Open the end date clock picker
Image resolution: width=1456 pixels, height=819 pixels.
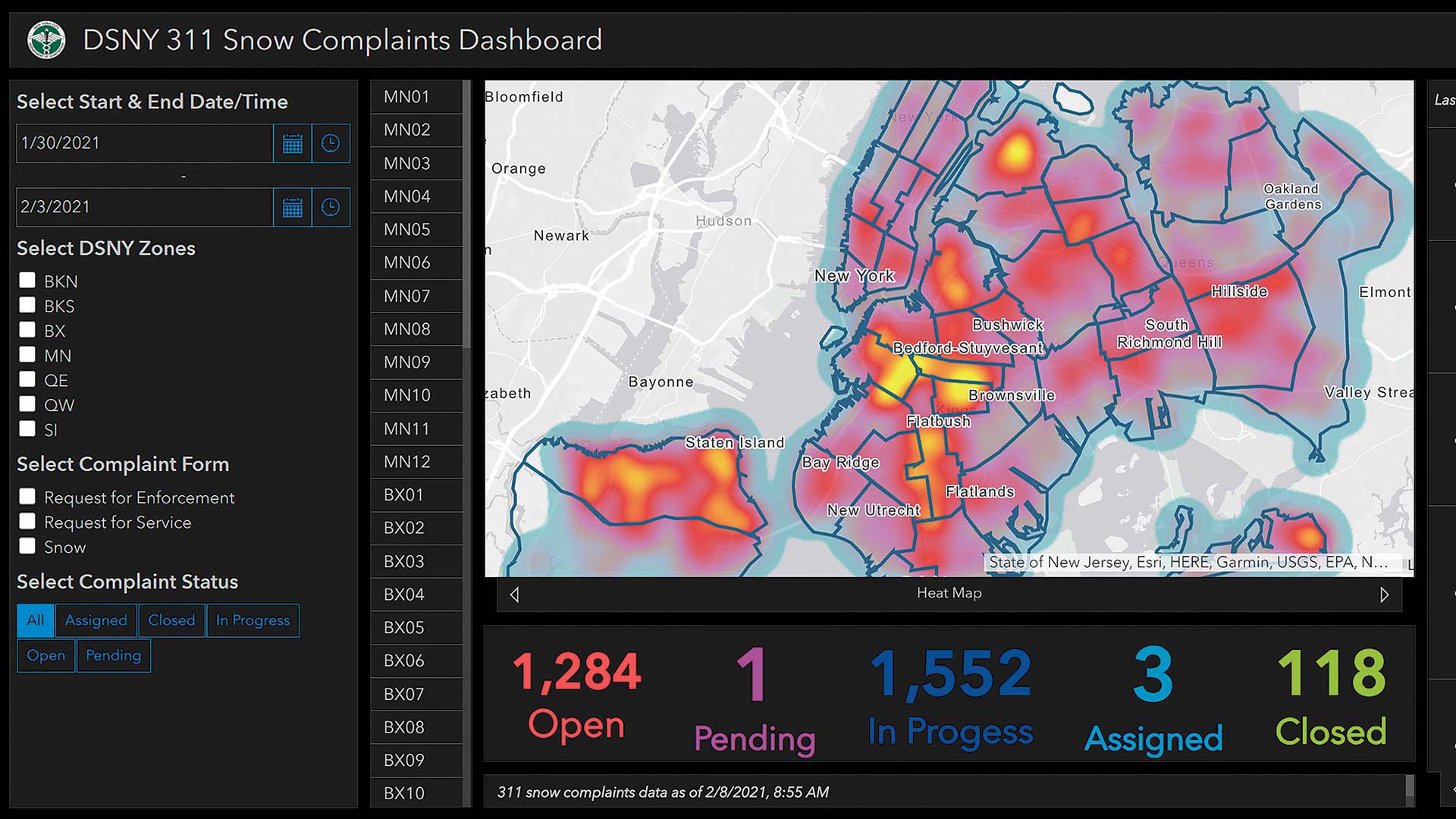point(331,207)
